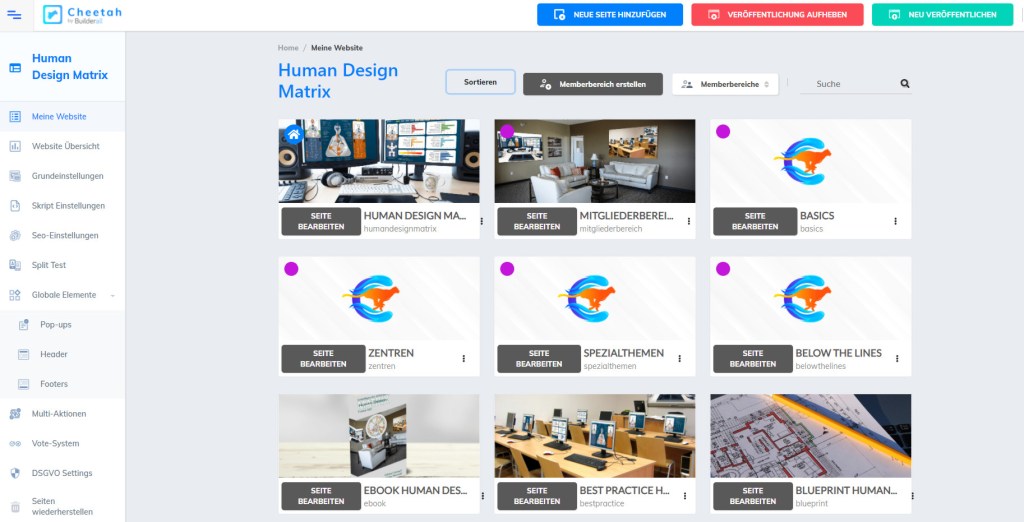Open DSGVO Settings shield item
This screenshot has width=1024, height=522.
(62, 473)
